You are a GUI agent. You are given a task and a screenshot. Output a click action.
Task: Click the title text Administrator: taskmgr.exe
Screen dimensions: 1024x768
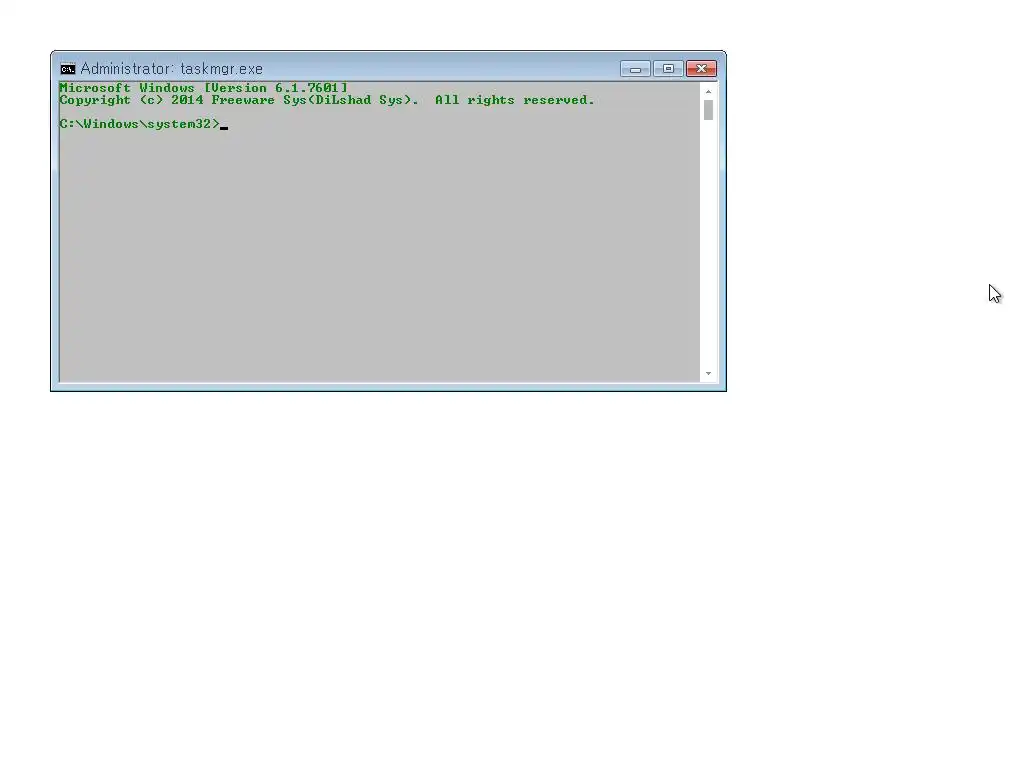(x=172, y=69)
